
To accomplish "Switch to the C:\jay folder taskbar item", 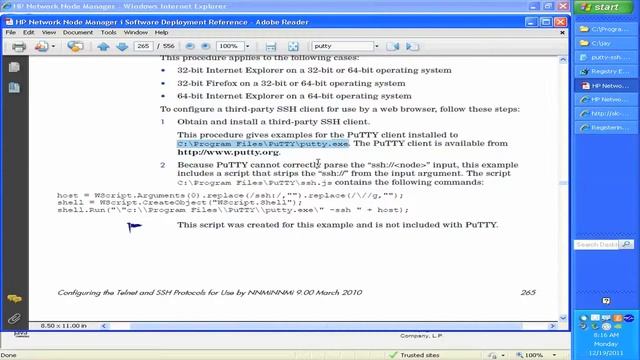I will click(606, 43).
